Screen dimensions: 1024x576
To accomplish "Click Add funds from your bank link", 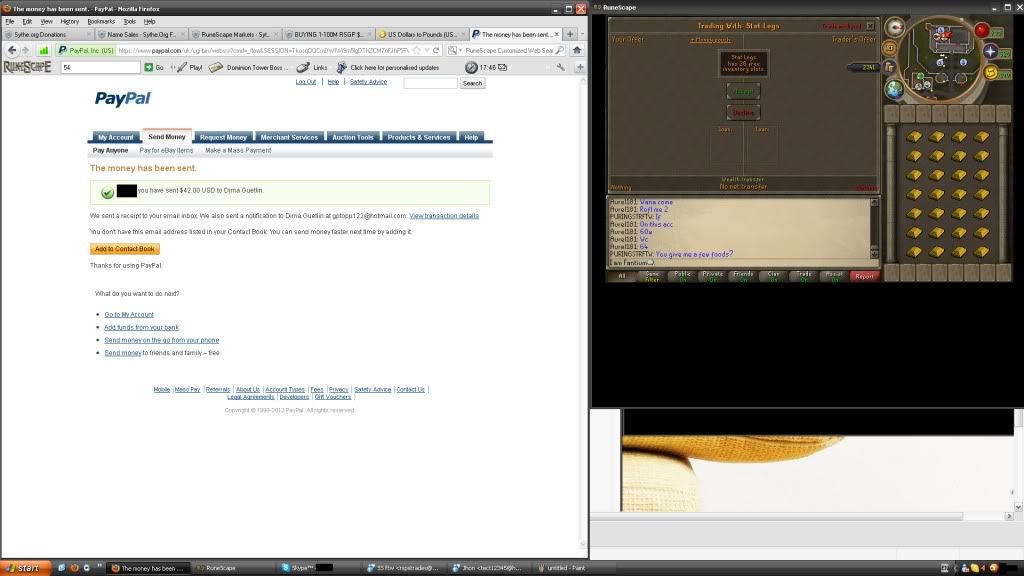I will point(142,327).
